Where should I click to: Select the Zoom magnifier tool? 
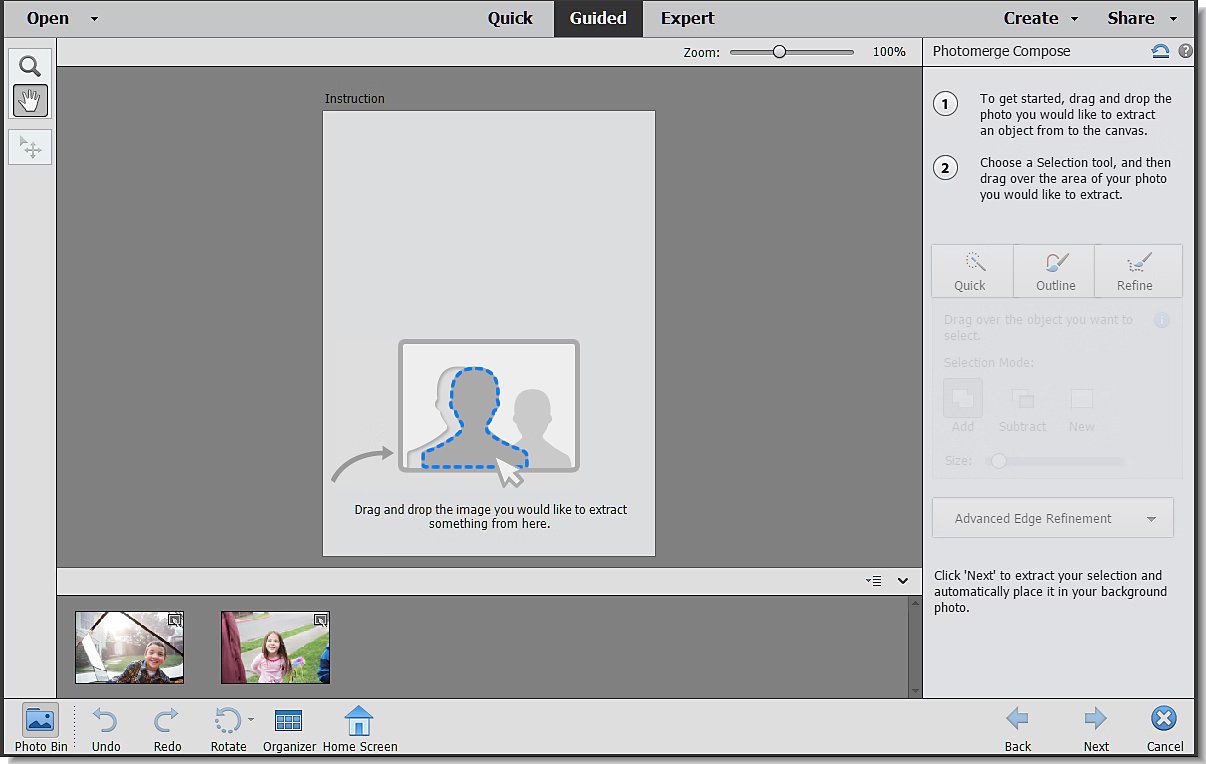point(30,67)
